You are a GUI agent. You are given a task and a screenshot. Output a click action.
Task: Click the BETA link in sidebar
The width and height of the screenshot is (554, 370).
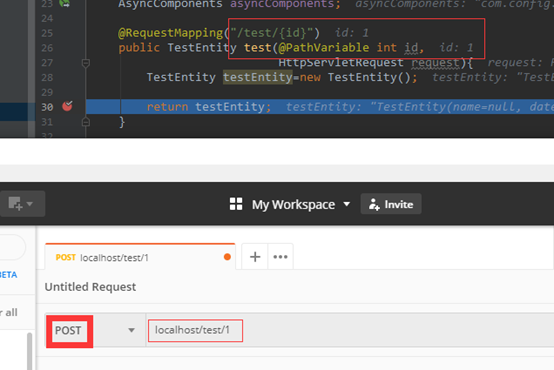click(8, 275)
